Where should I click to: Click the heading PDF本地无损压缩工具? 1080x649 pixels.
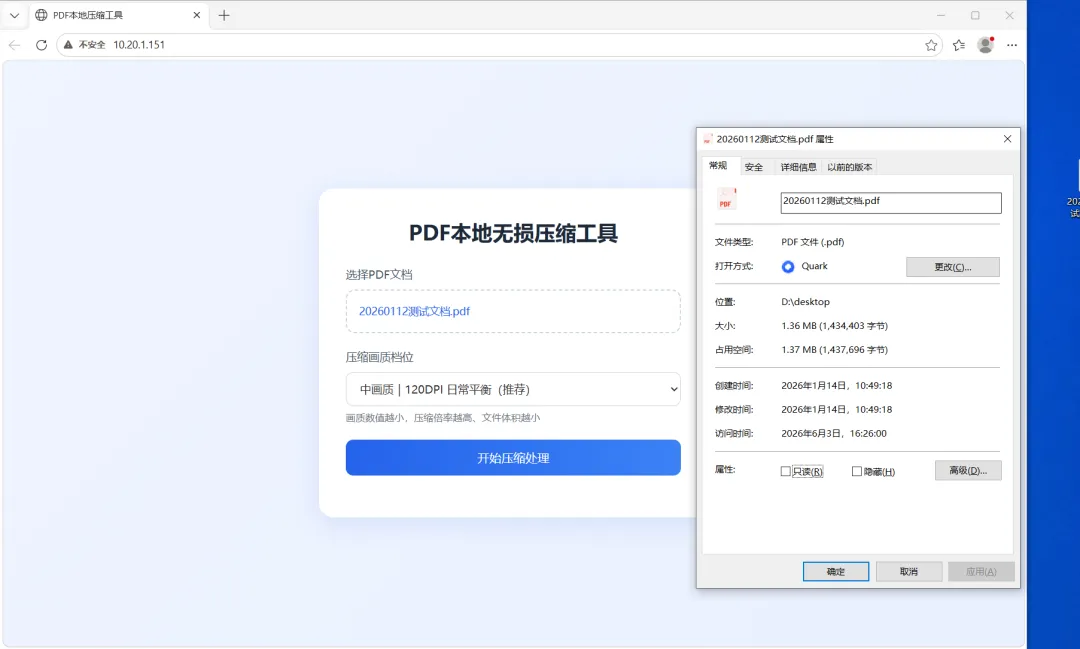click(513, 233)
